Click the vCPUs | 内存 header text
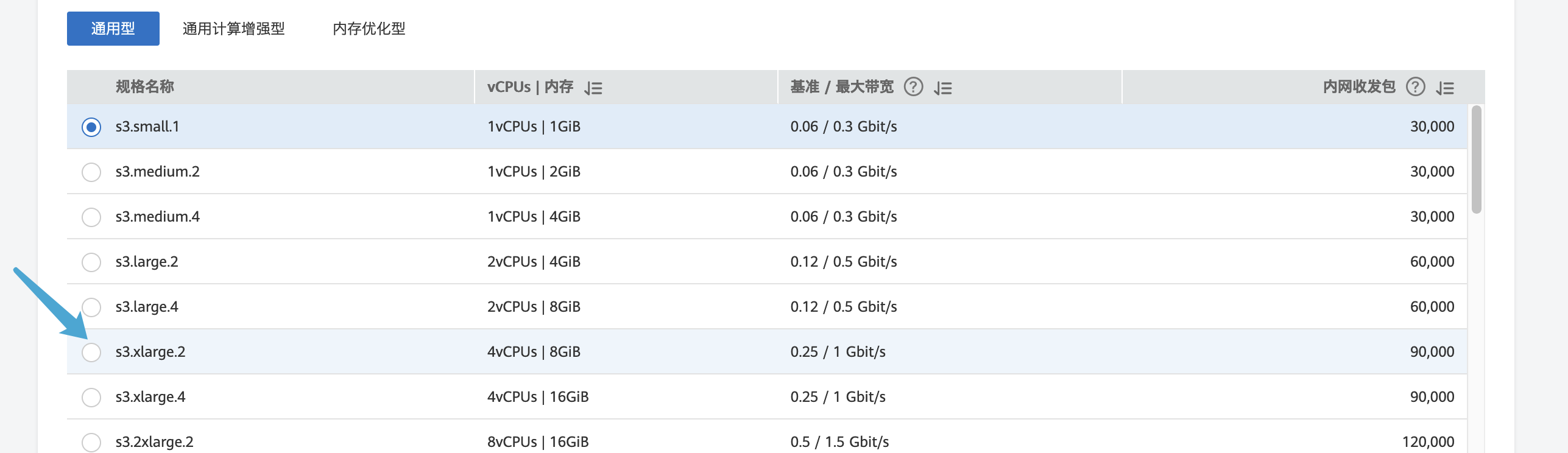1568x453 pixels. point(531,87)
